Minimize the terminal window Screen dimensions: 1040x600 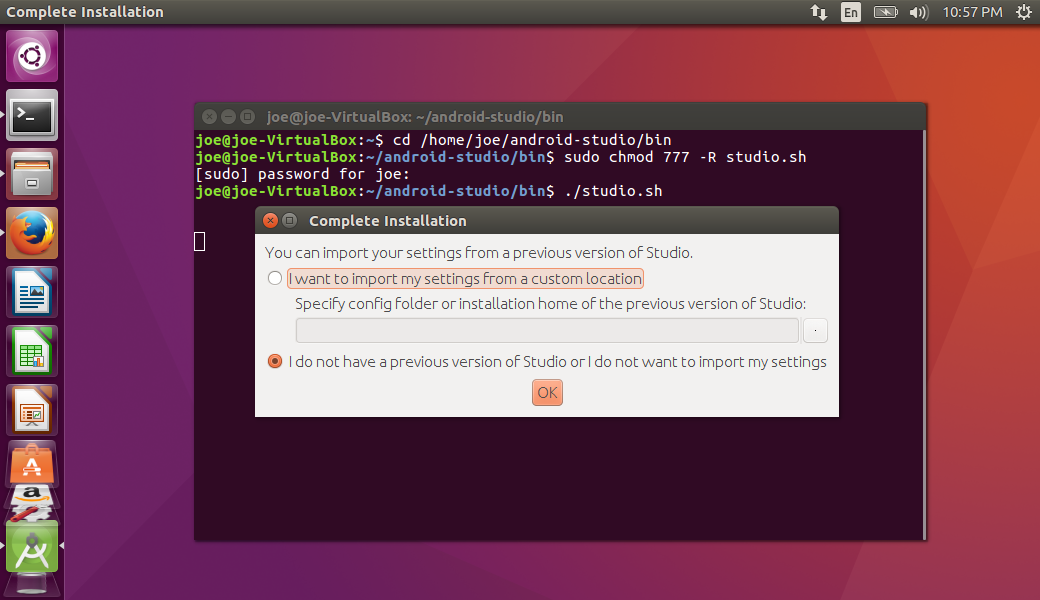(x=228, y=117)
